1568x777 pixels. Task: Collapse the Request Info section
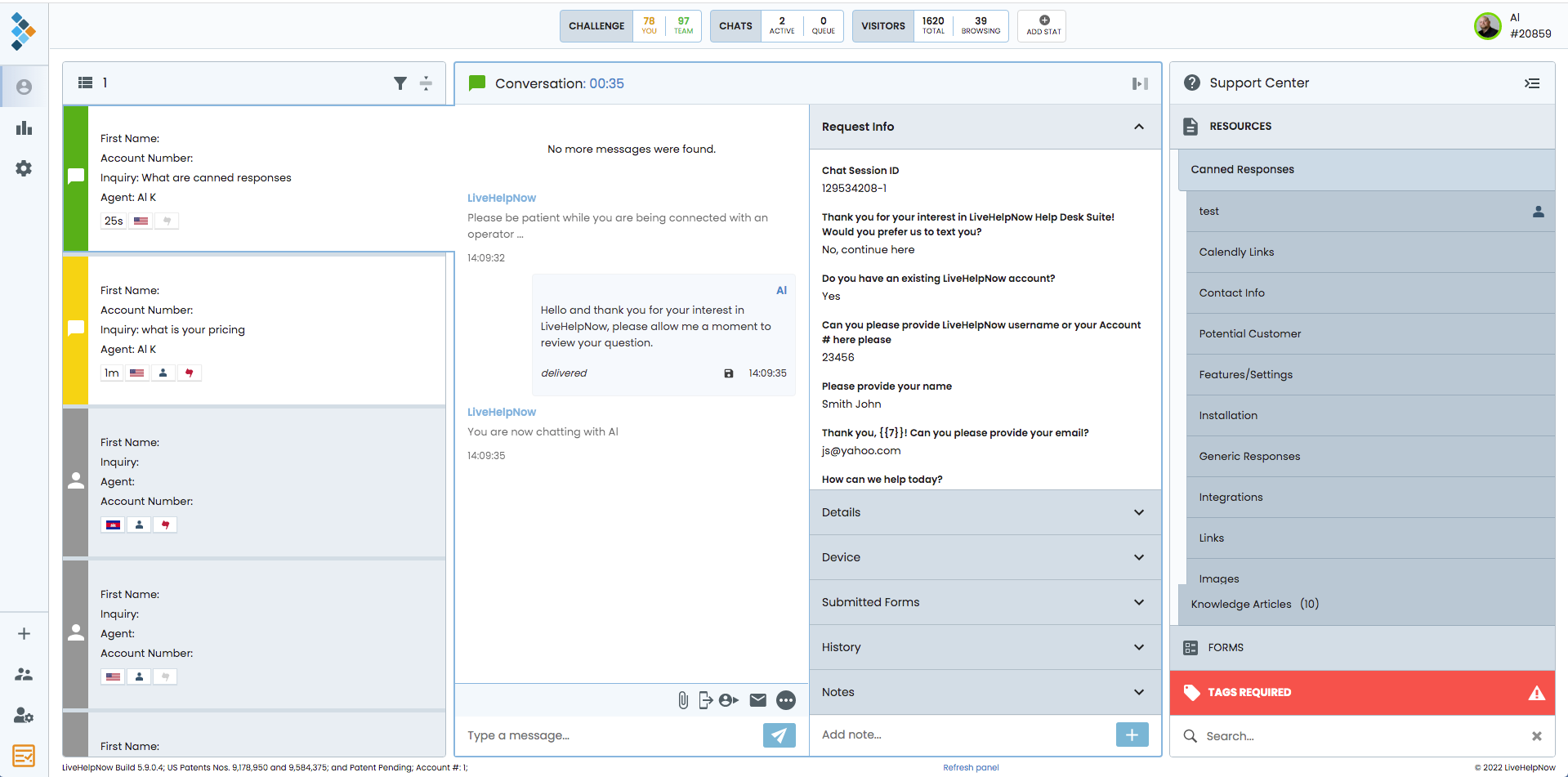[1138, 127]
